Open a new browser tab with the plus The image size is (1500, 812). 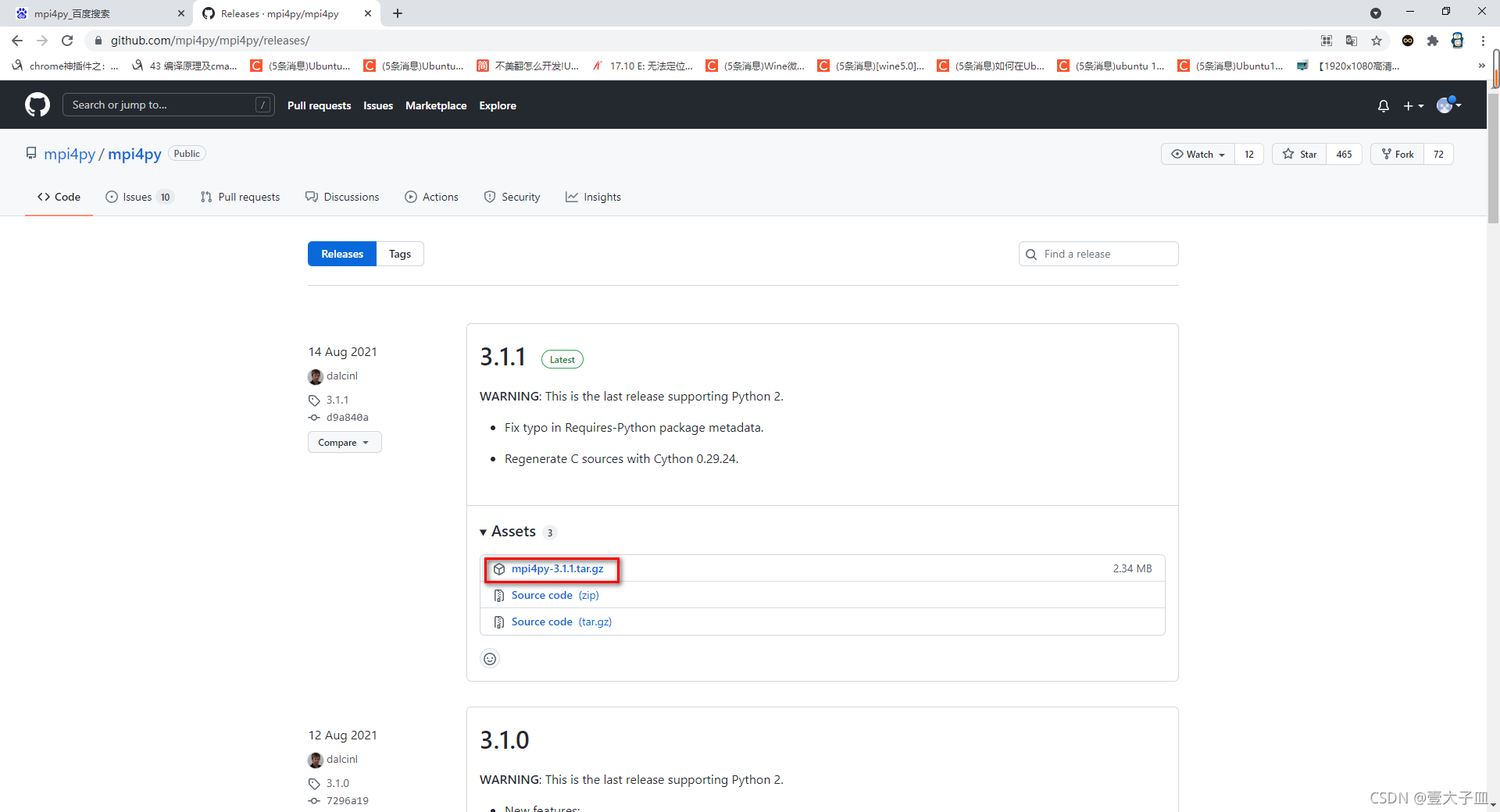click(x=398, y=13)
